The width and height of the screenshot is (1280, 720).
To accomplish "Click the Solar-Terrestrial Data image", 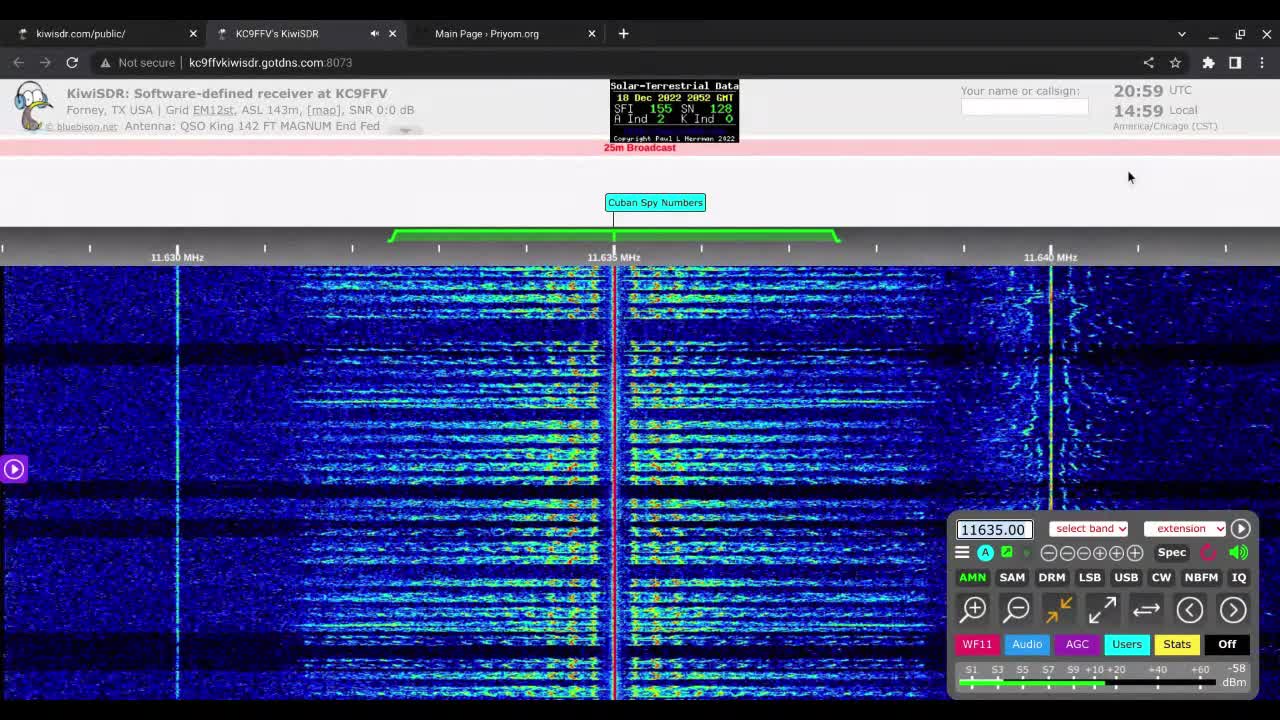I will tap(674, 111).
